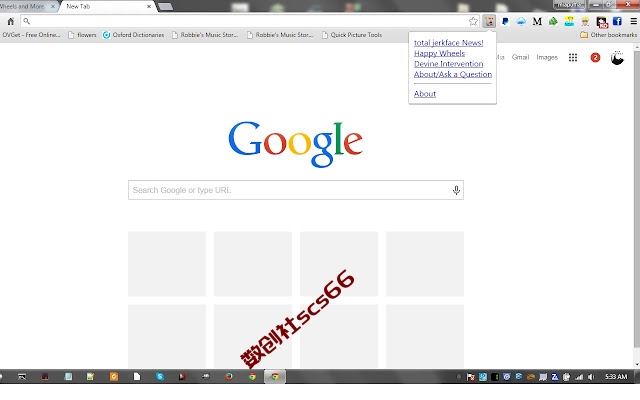Open the Devine Intervention link
The width and height of the screenshot is (640, 400).
point(449,64)
